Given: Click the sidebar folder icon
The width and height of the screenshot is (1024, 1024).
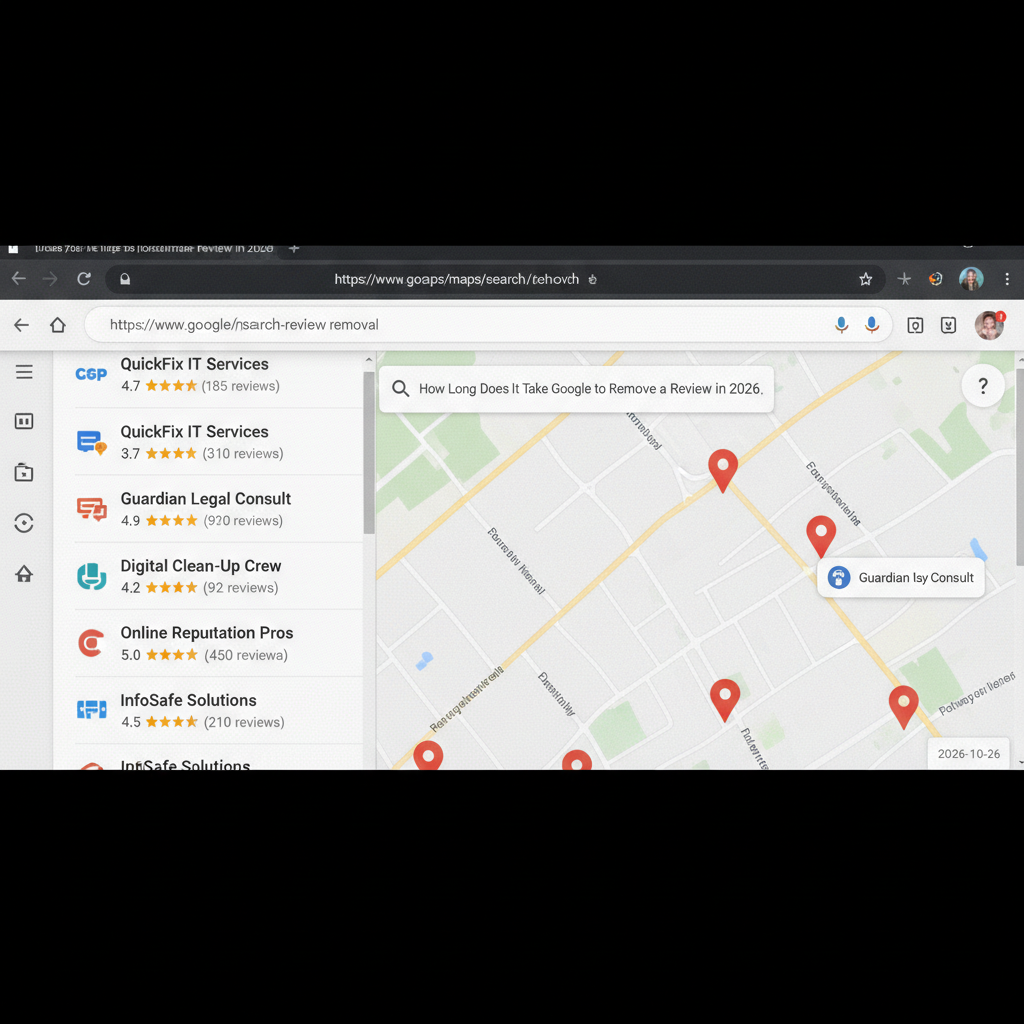Looking at the screenshot, I should pyautogui.click(x=24, y=472).
